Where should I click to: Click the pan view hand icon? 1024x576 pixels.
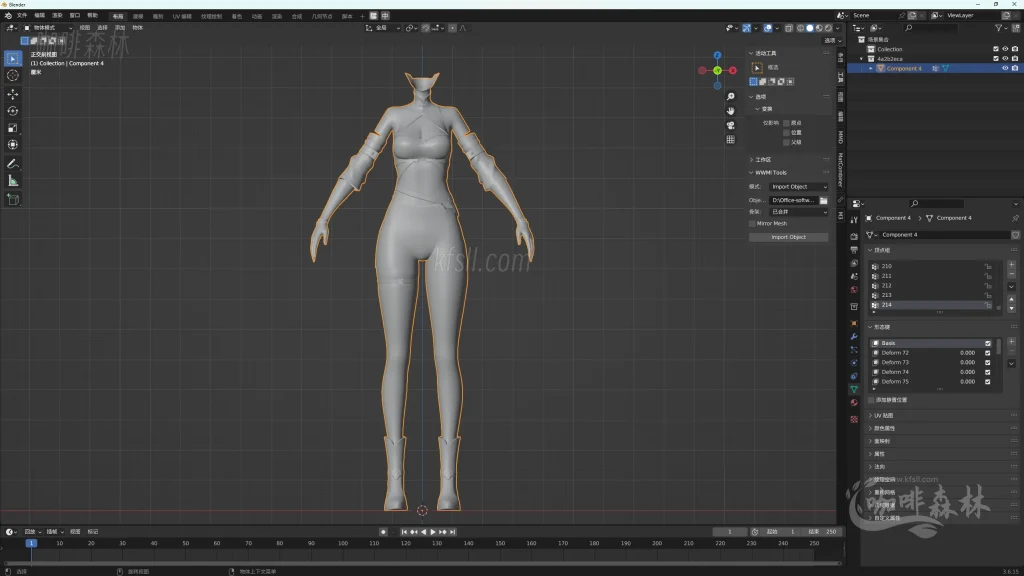731,111
